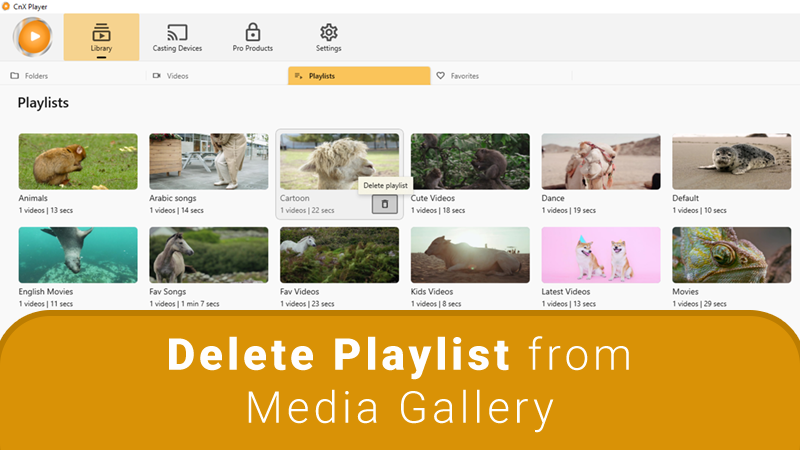Click '1 videos | 14 secs' under Arabic songs

[177, 210]
